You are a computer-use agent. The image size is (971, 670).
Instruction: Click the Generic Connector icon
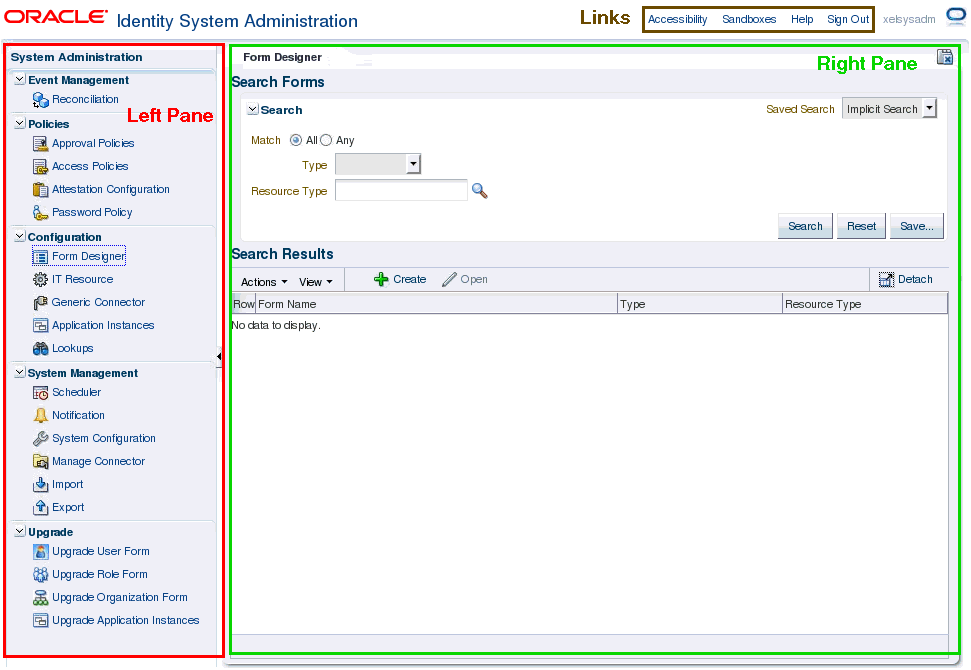point(40,302)
